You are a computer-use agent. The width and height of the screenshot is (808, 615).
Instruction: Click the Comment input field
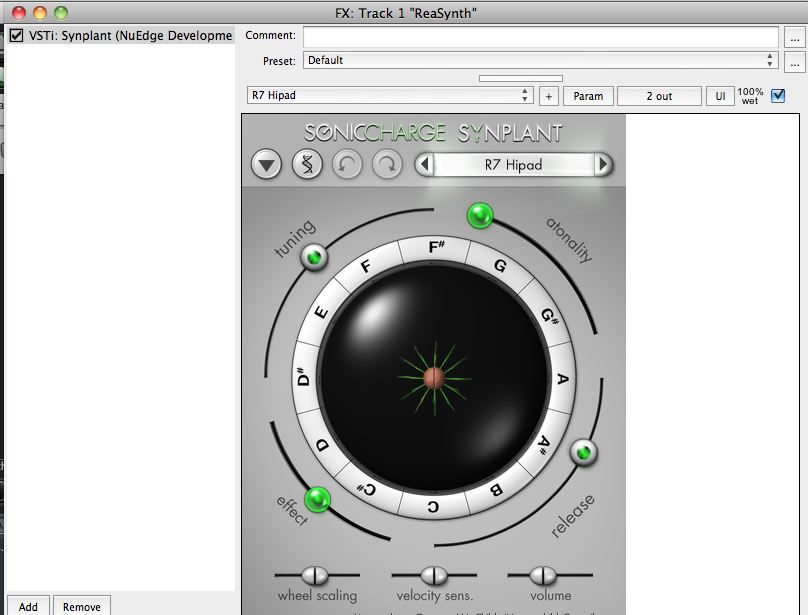click(541, 37)
